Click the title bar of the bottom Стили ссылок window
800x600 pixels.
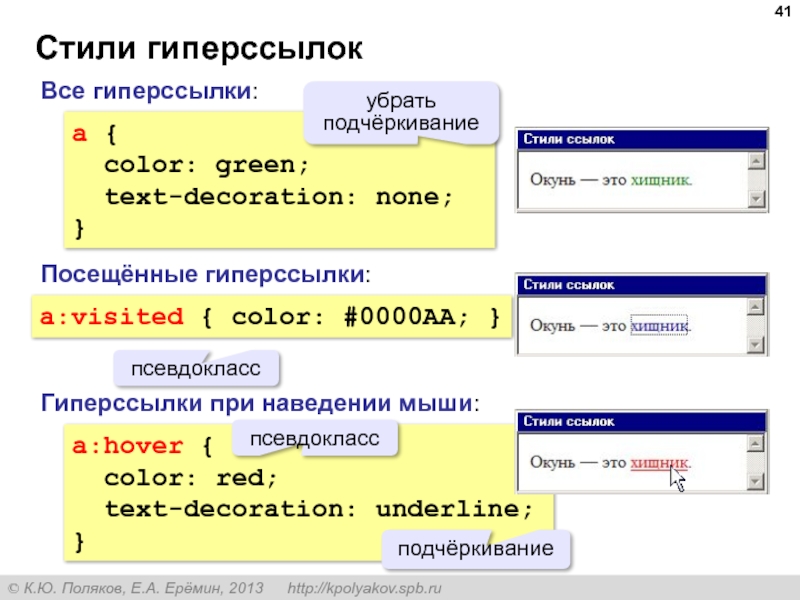(642, 422)
